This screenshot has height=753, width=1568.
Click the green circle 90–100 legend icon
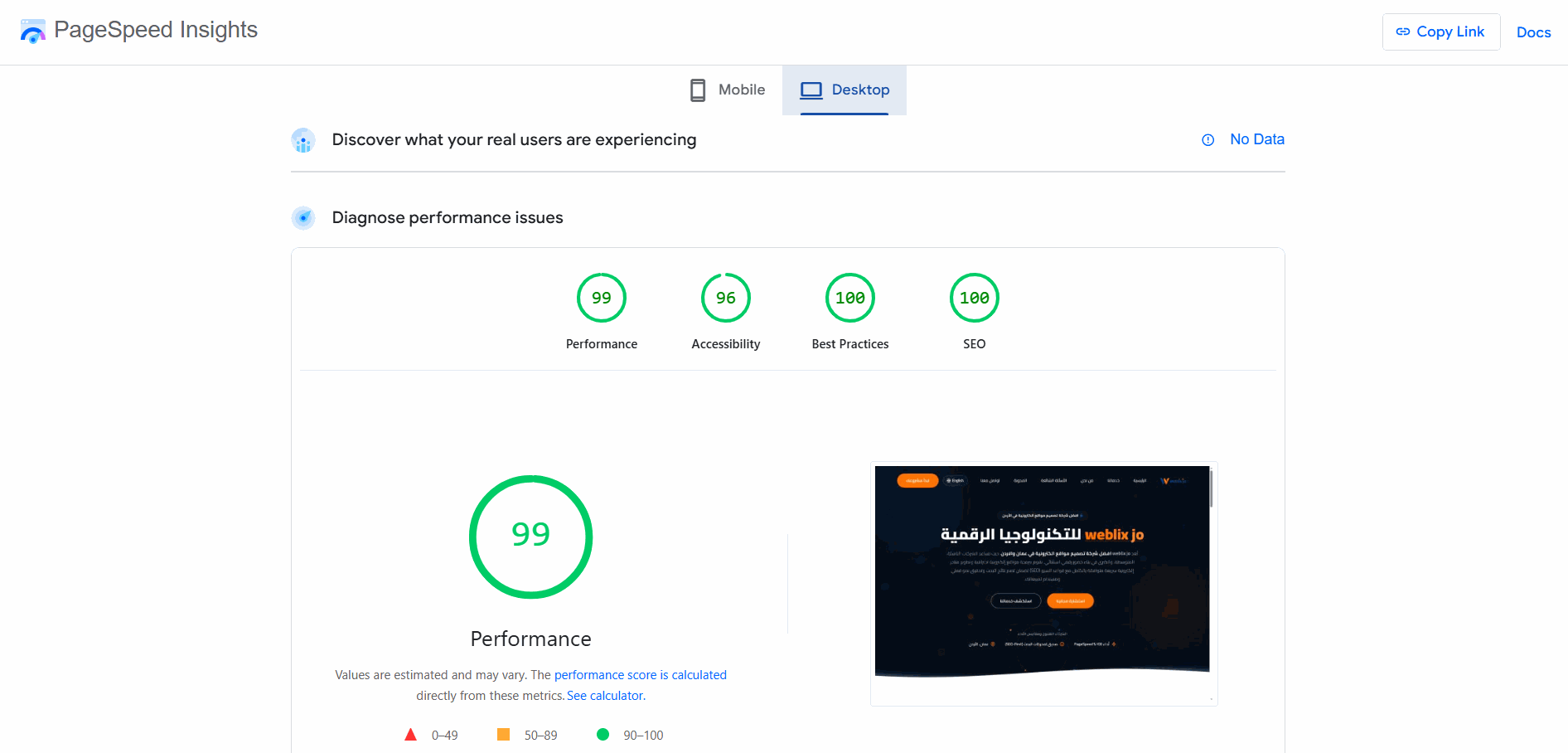click(603, 735)
